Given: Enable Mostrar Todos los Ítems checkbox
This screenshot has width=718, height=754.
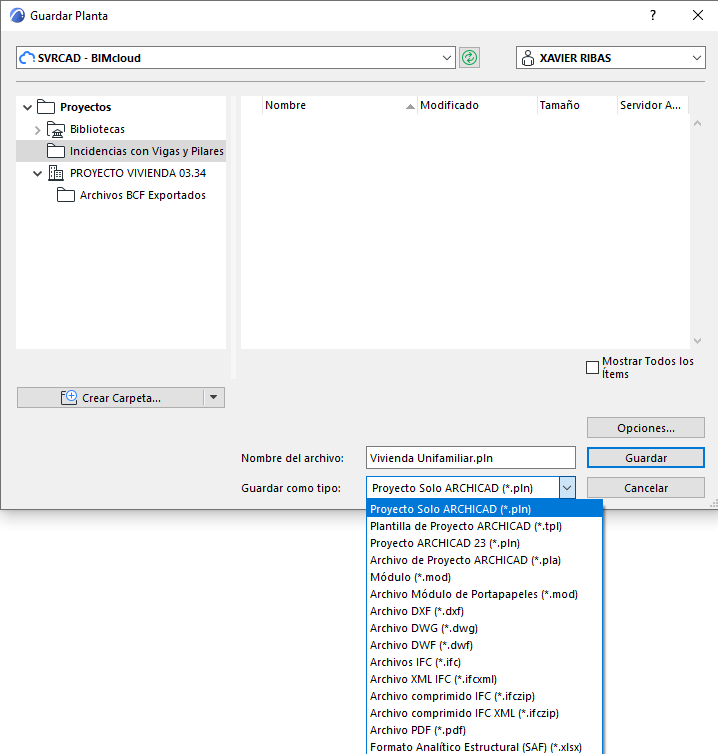Looking at the screenshot, I should pyautogui.click(x=592, y=367).
